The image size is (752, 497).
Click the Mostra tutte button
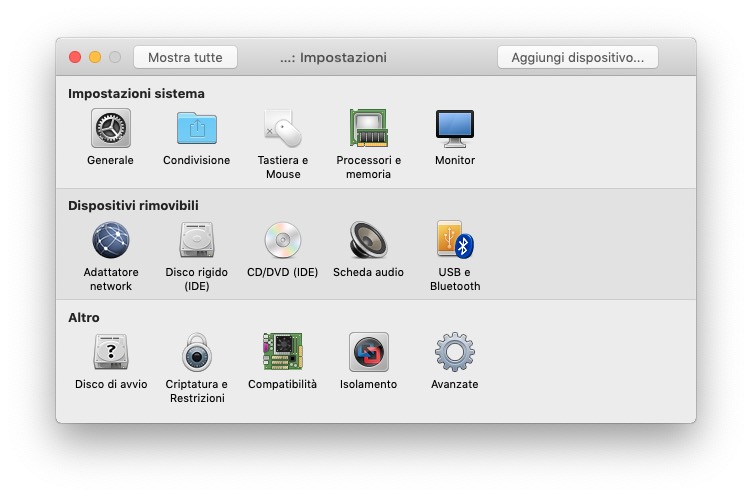pos(185,58)
